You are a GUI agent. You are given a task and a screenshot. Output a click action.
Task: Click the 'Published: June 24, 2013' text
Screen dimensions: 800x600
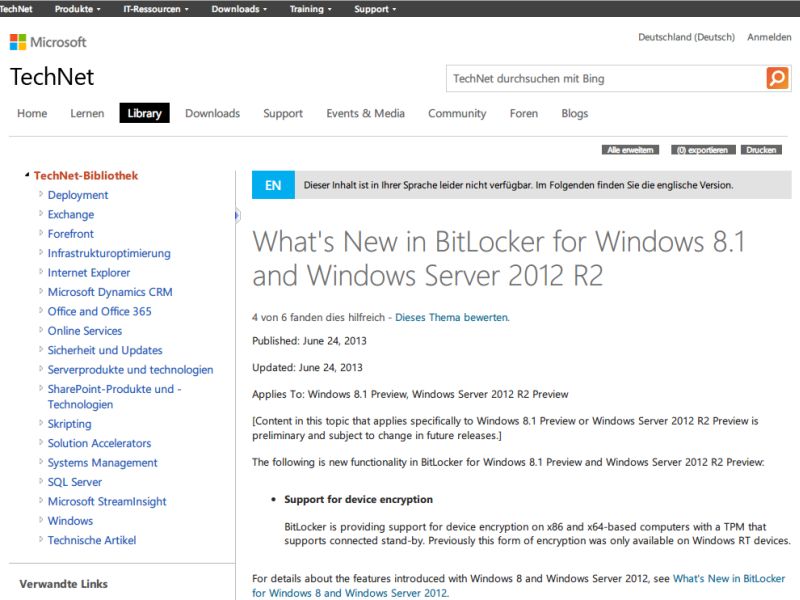click(x=309, y=341)
